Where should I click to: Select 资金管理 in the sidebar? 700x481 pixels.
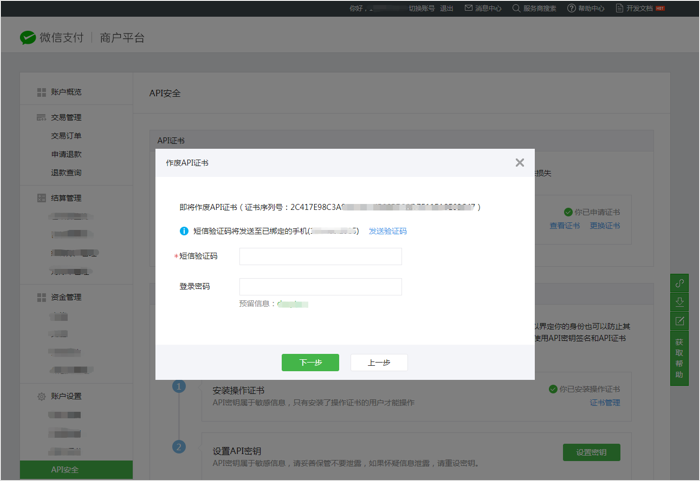tap(66, 297)
